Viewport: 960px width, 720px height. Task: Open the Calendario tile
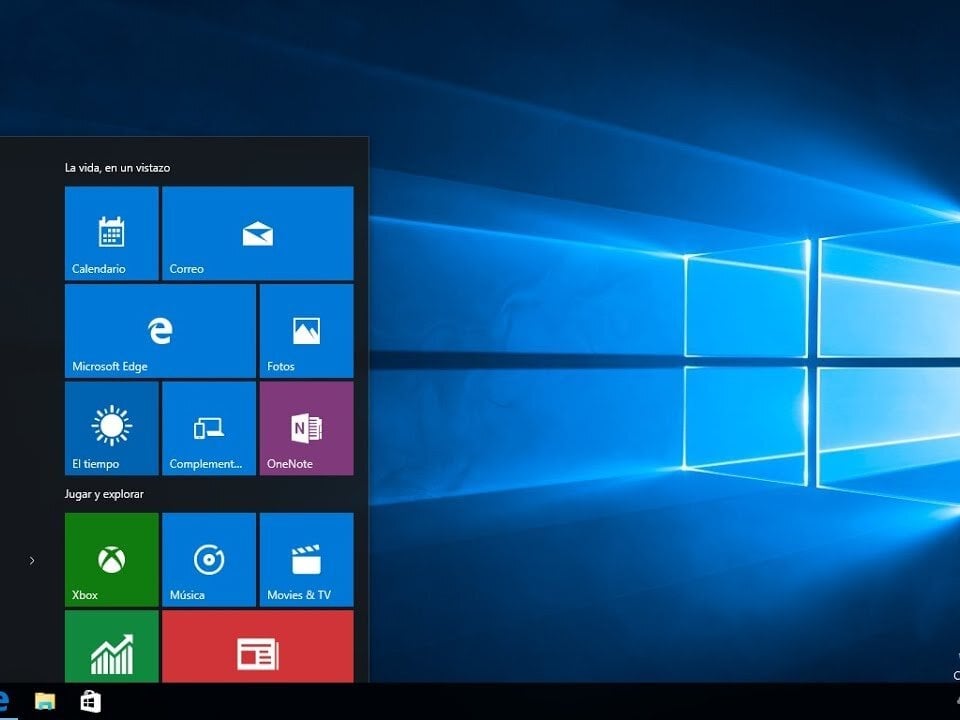pyautogui.click(x=111, y=233)
